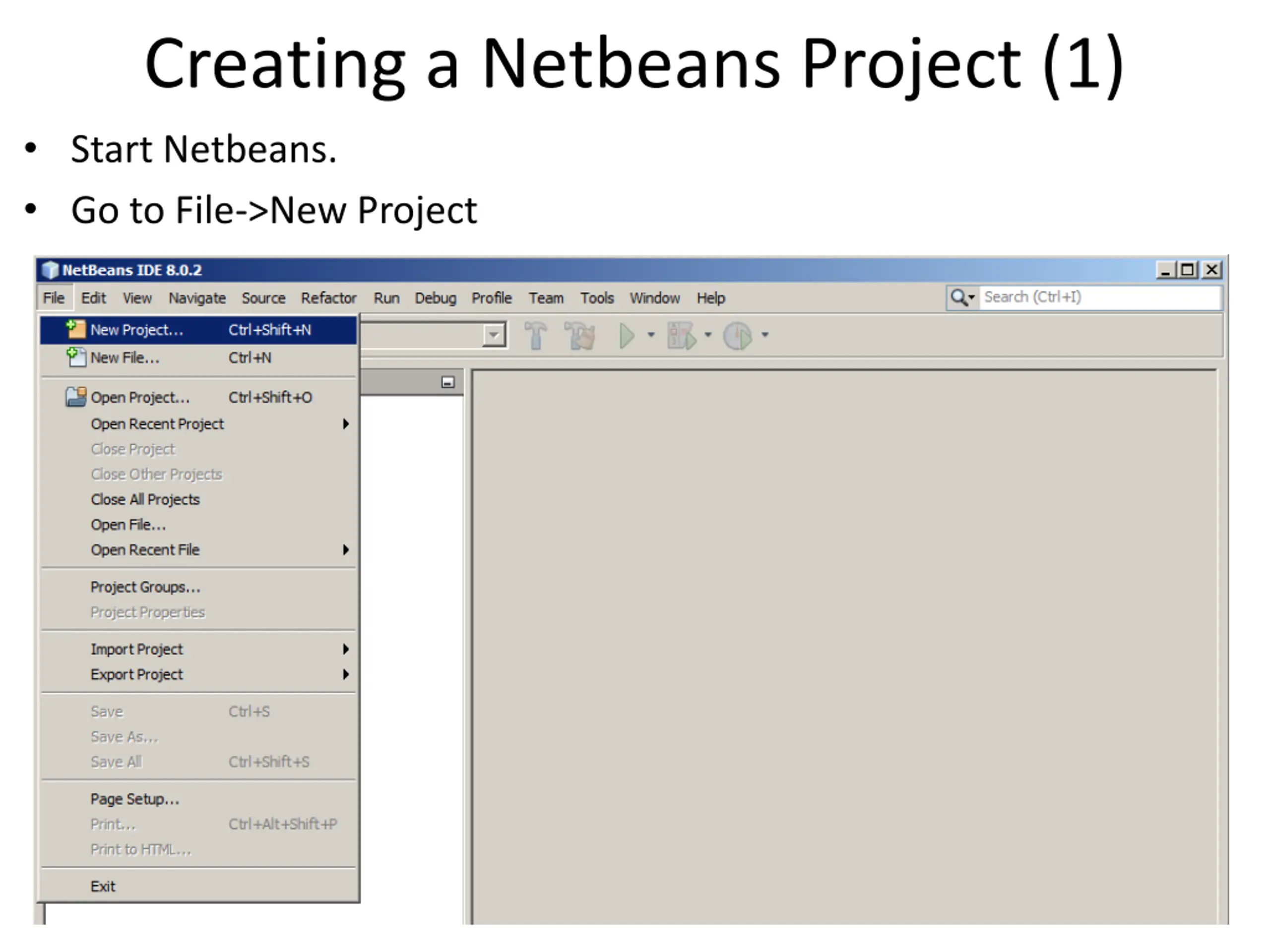1270x952 pixels.
Task: Click the disabled Print... entry
Action: point(198,825)
